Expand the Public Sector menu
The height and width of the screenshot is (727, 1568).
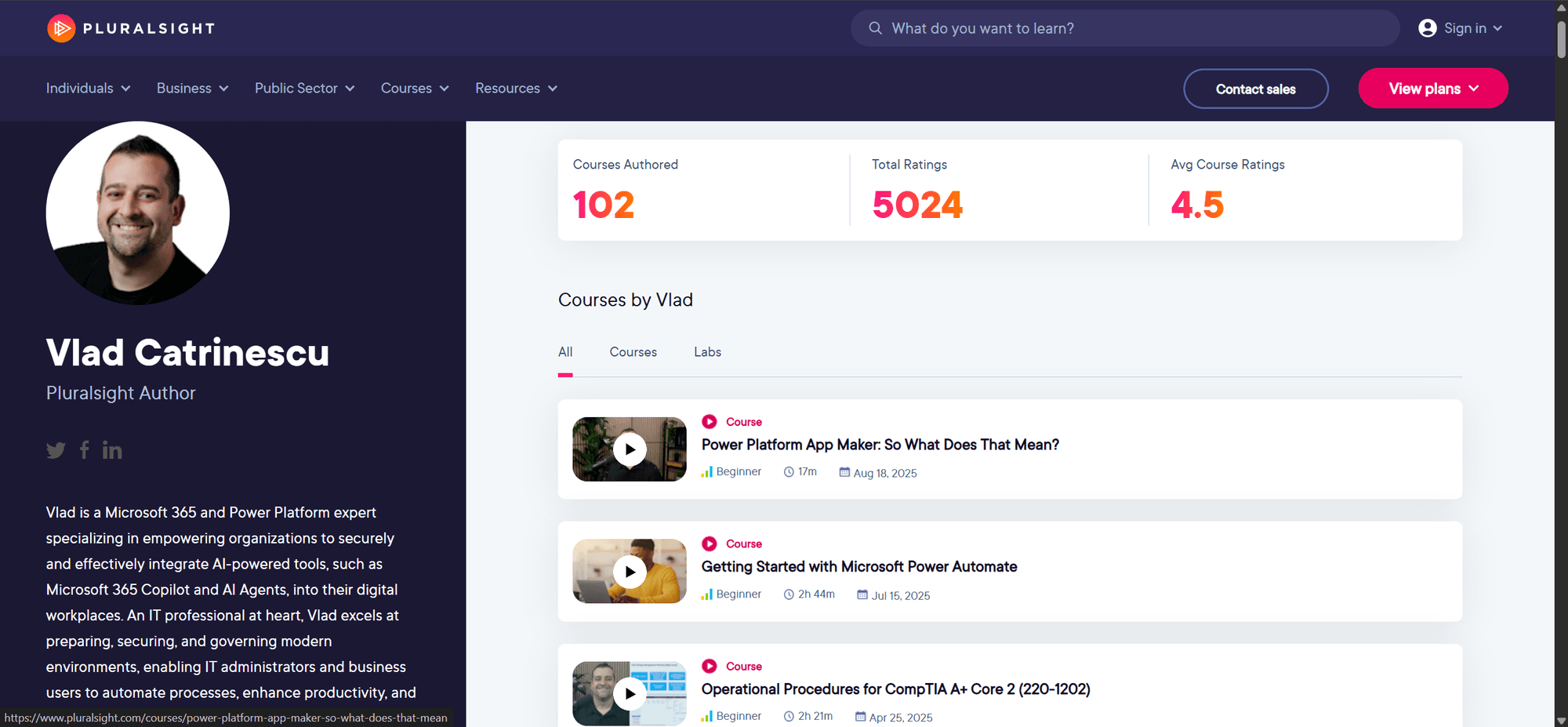click(305, 89)
